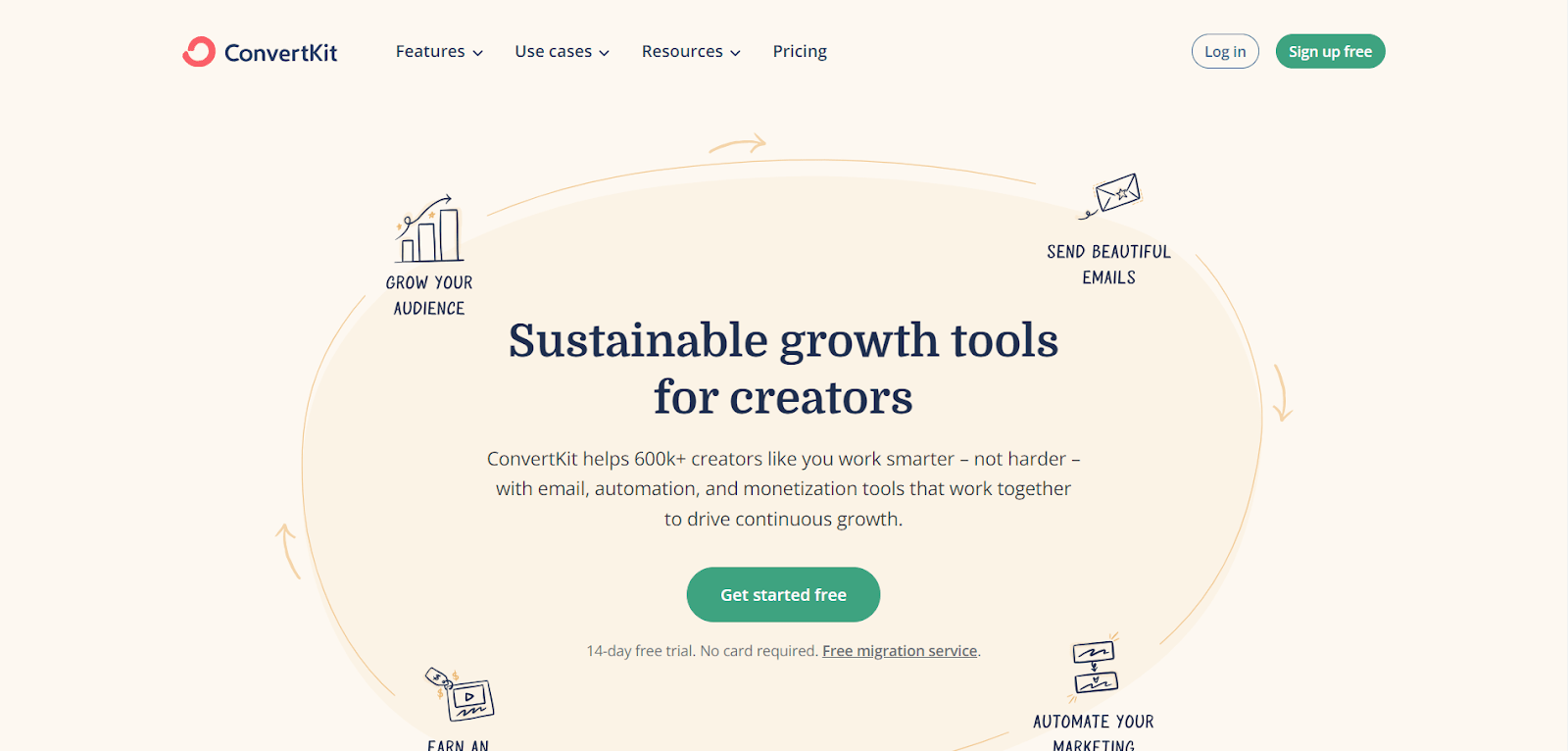Click the flying envelope email icon
This screenshot has height=751, width=1568.
tap(1111, 196)
